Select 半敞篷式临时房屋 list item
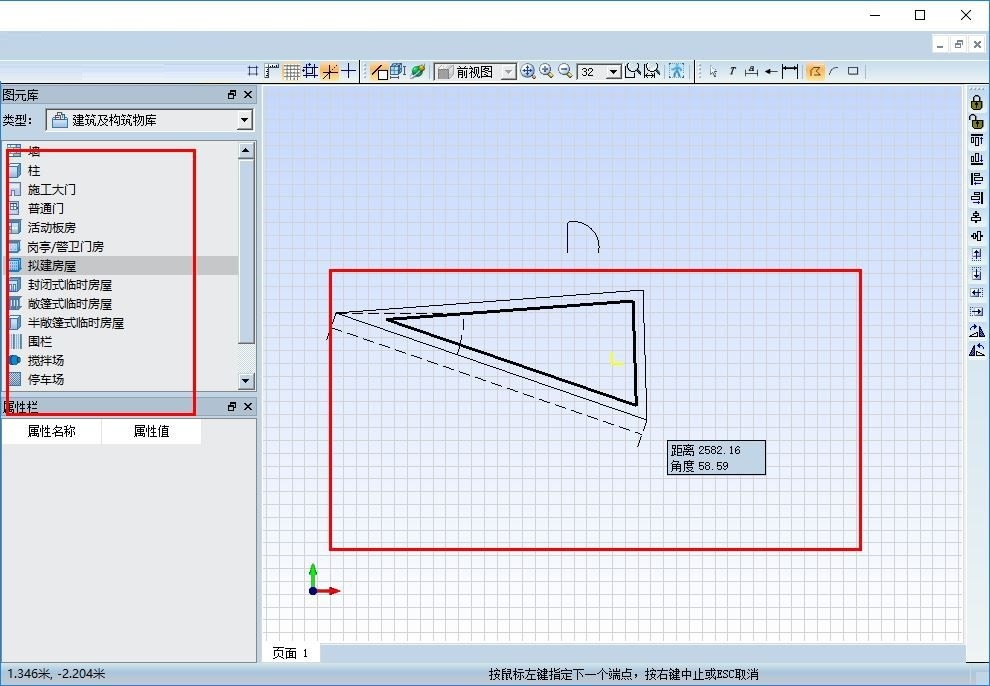990x686 pixels. pos(120,322)
